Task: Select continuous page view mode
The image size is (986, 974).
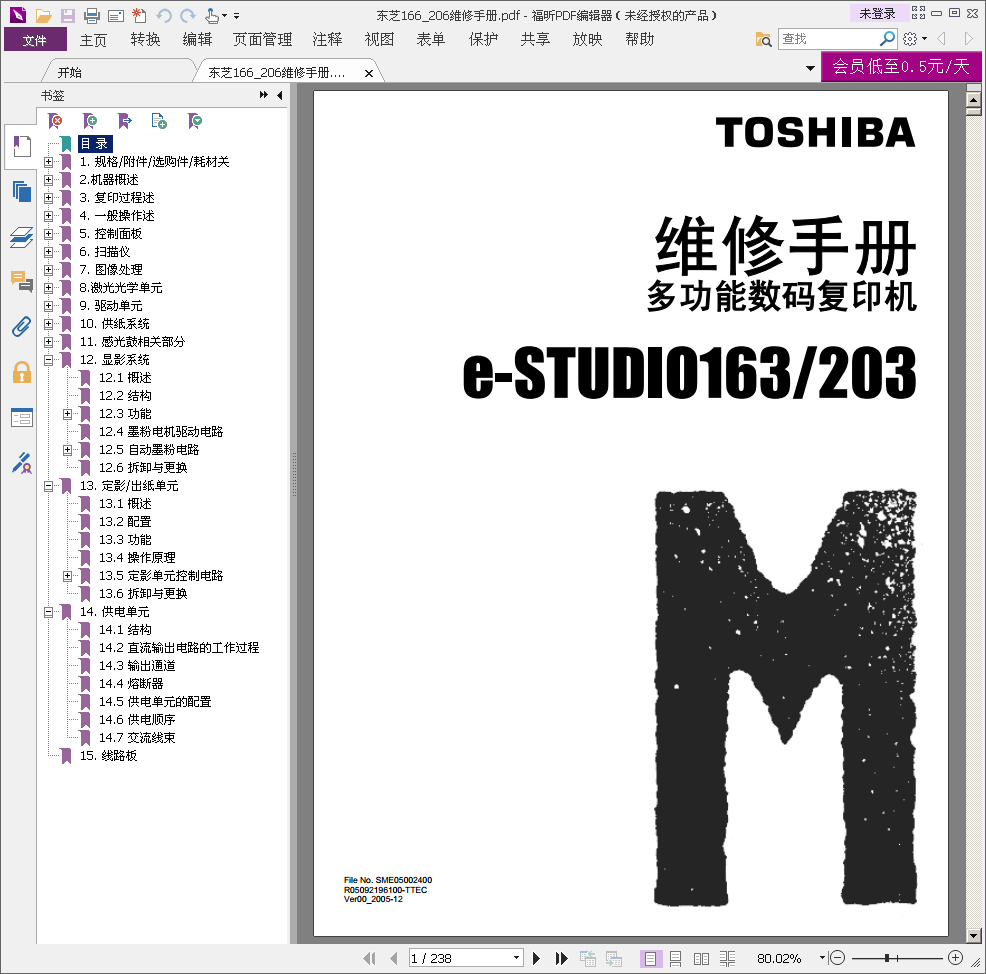Action: coord(675,958)
